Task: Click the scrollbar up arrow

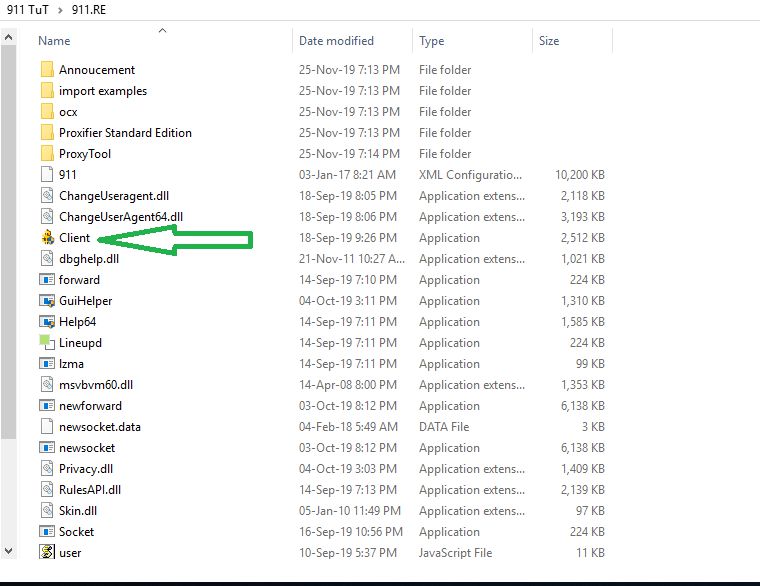Action: pos(9,37)
